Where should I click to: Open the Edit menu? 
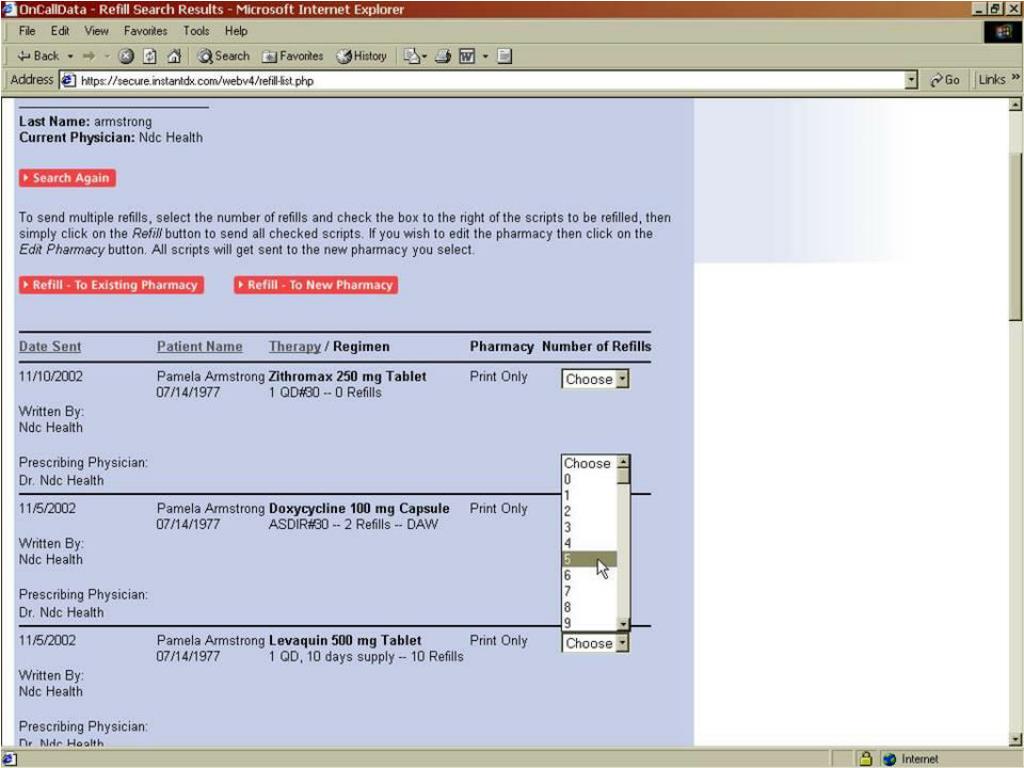(x=60, y=31)
